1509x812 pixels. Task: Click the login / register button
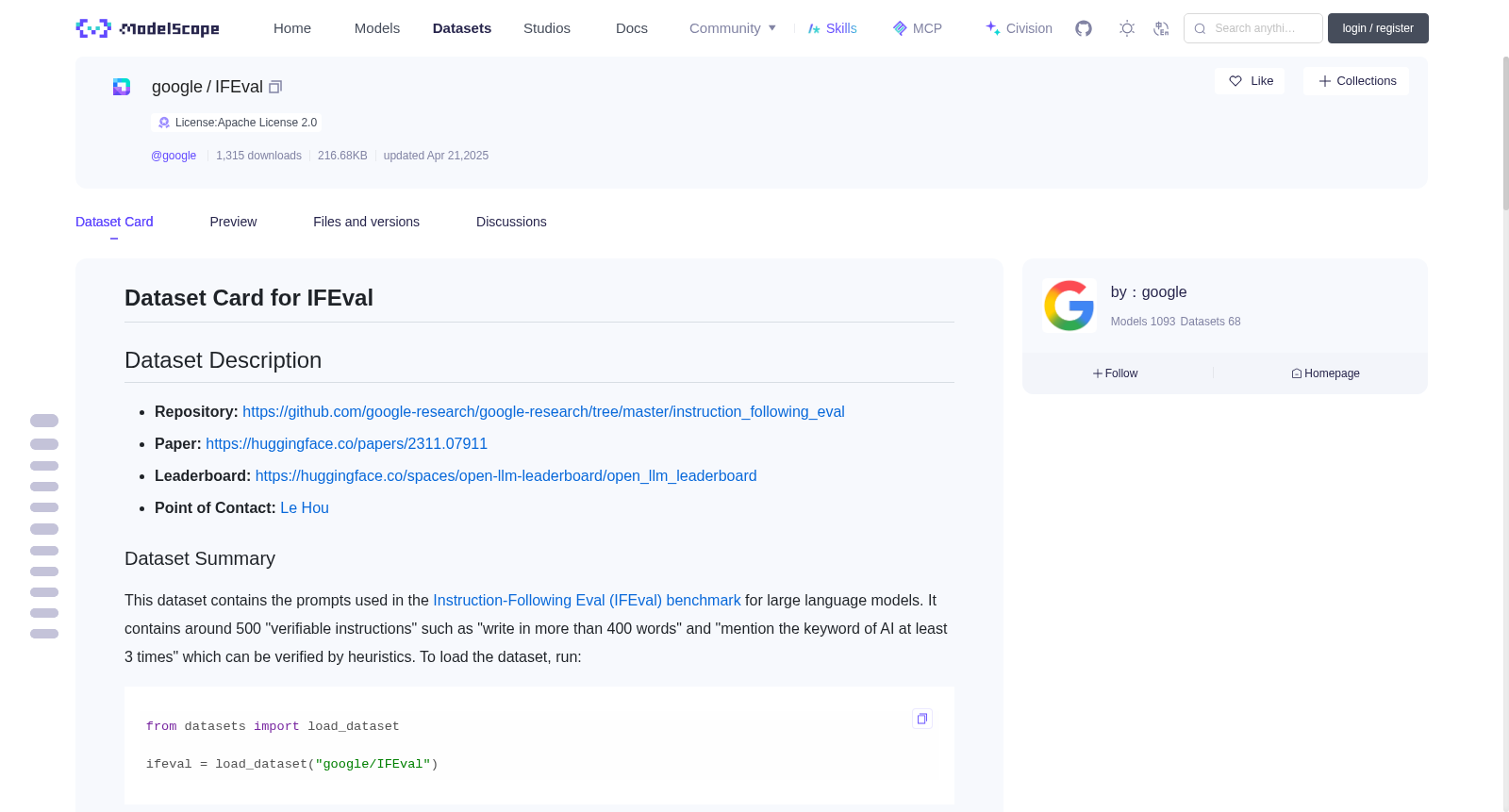pyautogui.click(x=1378, y=28)
